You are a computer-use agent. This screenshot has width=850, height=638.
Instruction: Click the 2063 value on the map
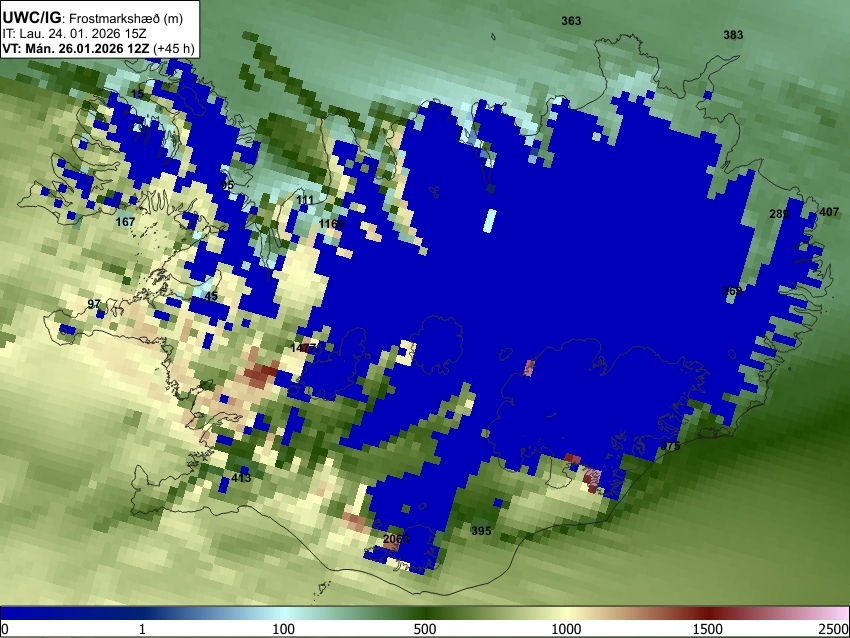[396, 539]
